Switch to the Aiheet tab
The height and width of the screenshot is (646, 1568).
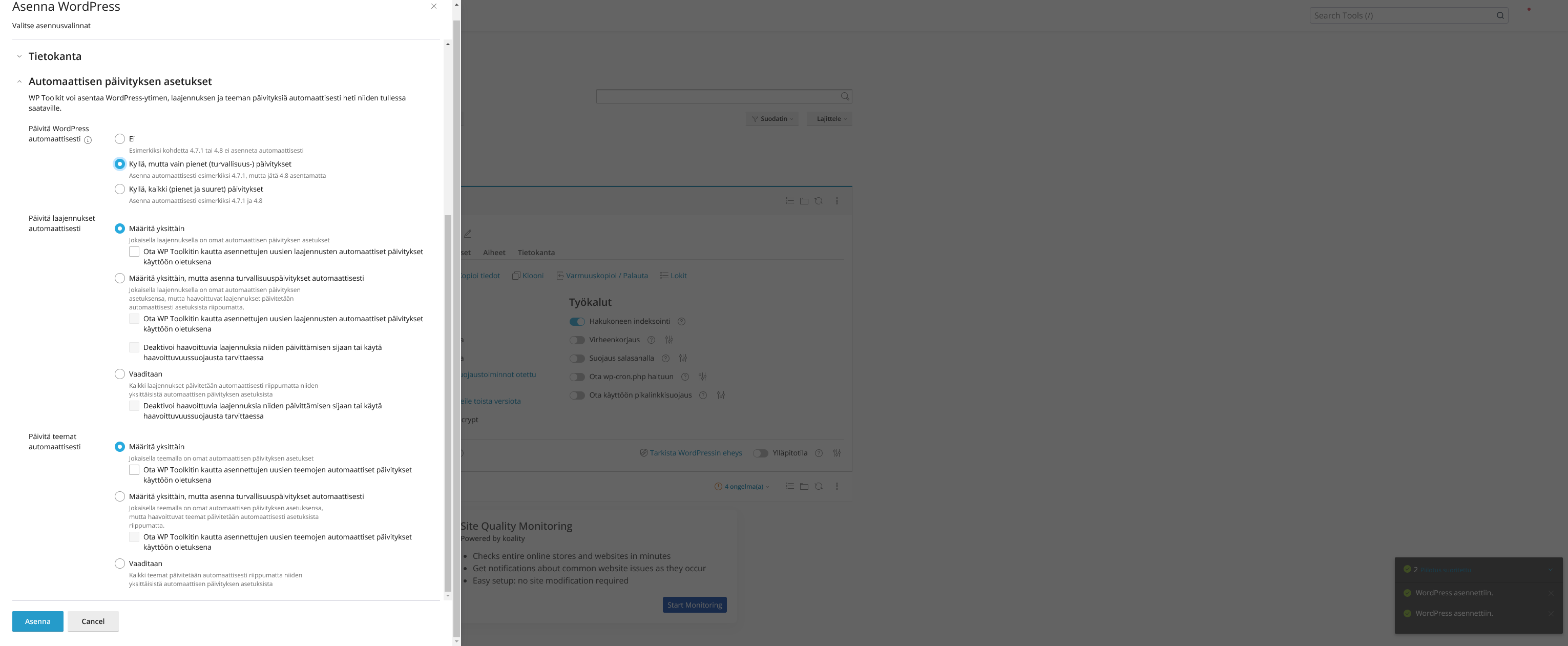[x=494, y=253]
